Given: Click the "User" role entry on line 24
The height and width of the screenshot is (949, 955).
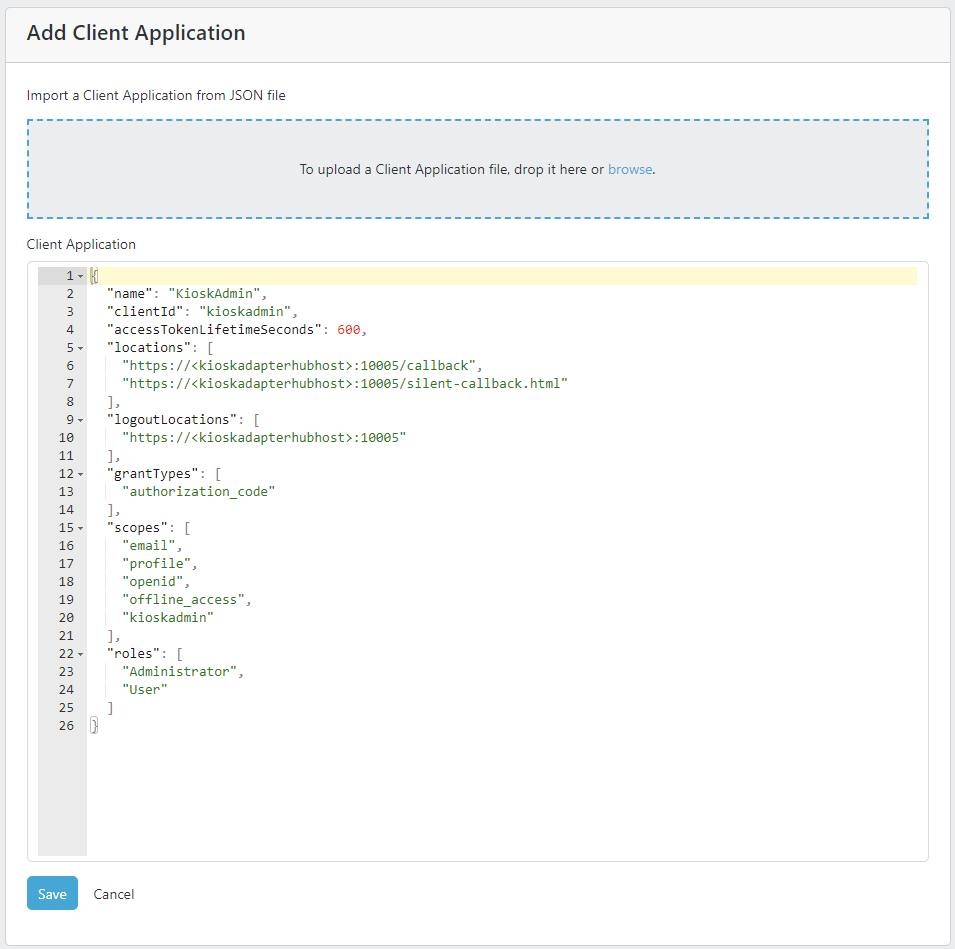Looking at the screenshot, I should (145, 690).
